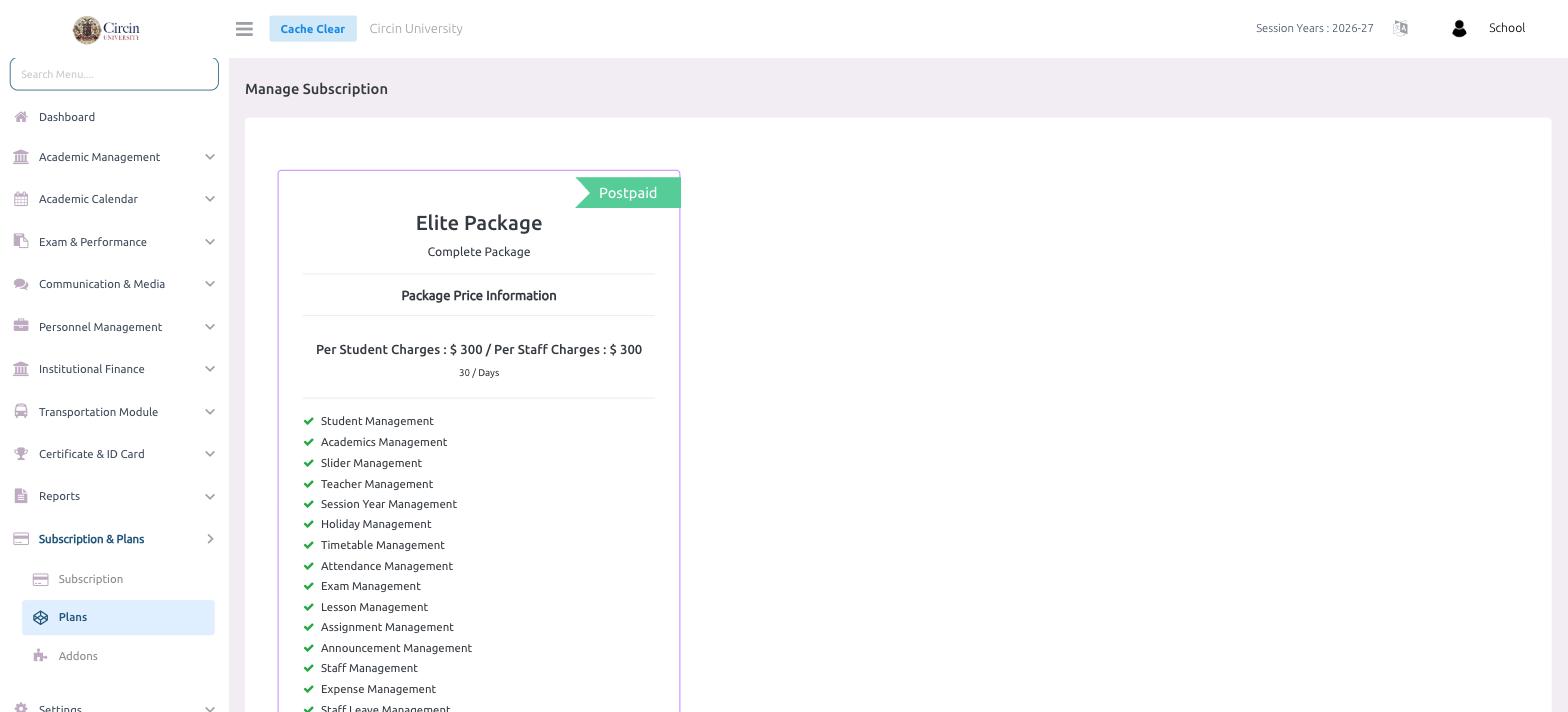
Task: Click the Dashboard home icon
Action: (21, 117)
